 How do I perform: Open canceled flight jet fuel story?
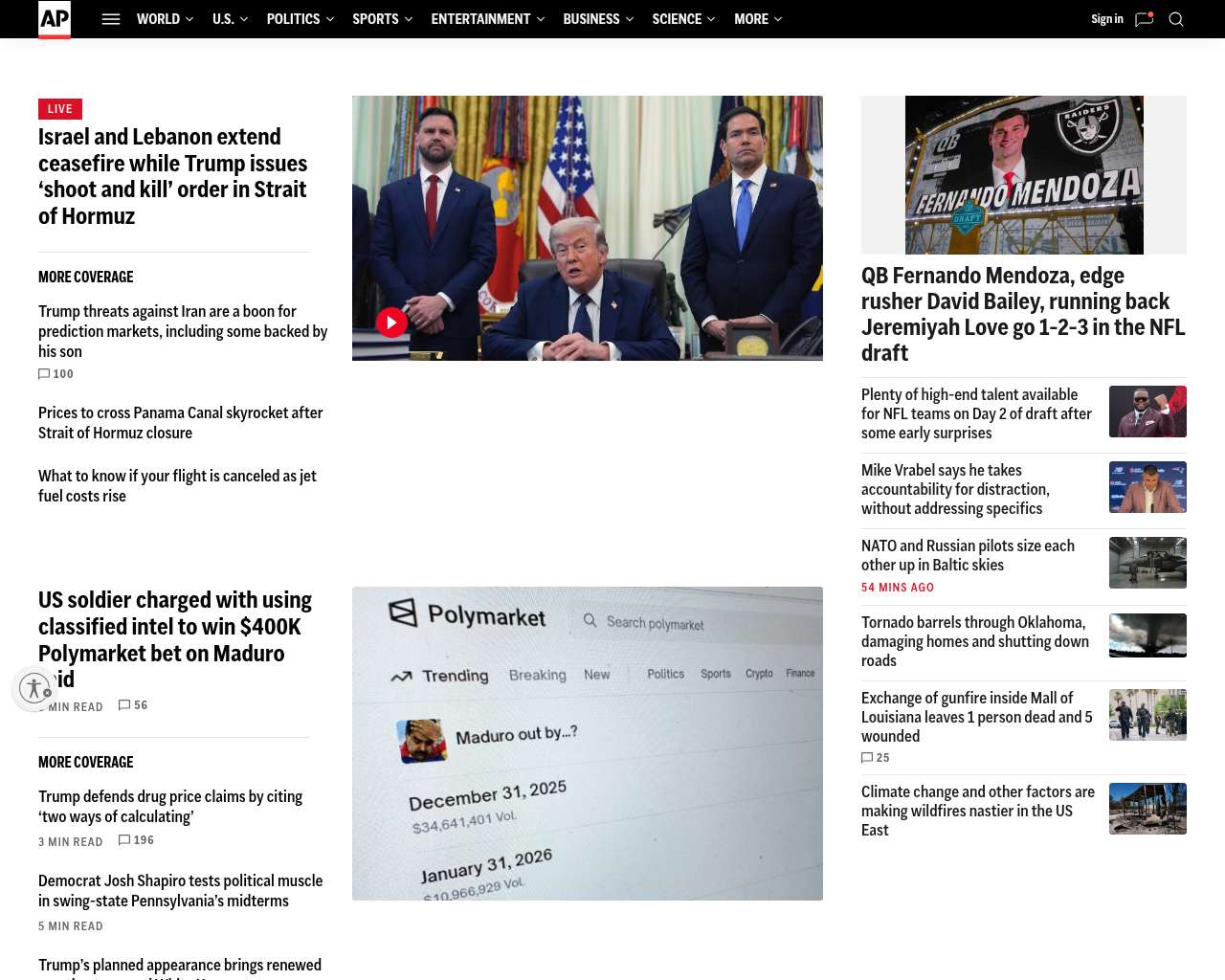(x=177, y=486)
